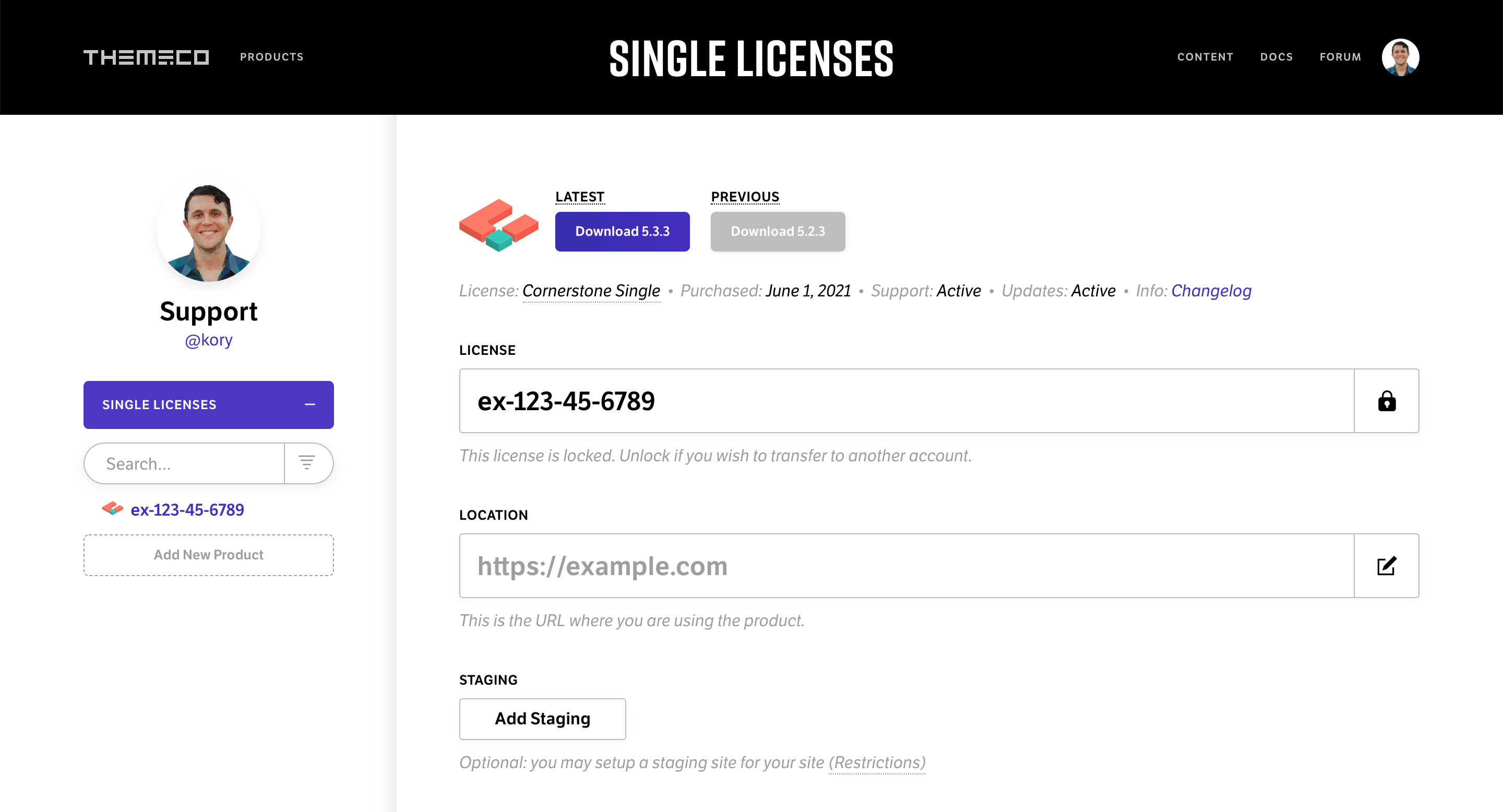Open FORUM navigation menu item
The height and width of the screenshot is (812, 1503).
pyautogui.click(x=1341, y=56)
